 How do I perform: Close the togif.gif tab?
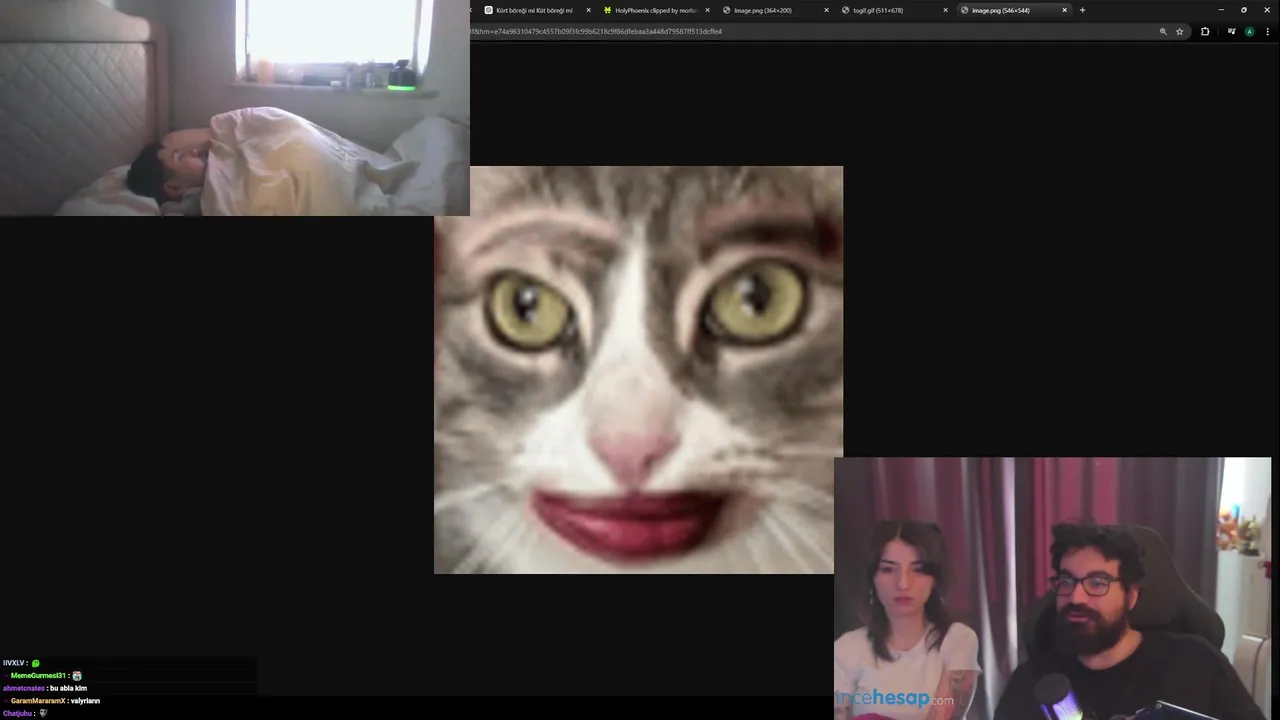click(x=945, y=10)
